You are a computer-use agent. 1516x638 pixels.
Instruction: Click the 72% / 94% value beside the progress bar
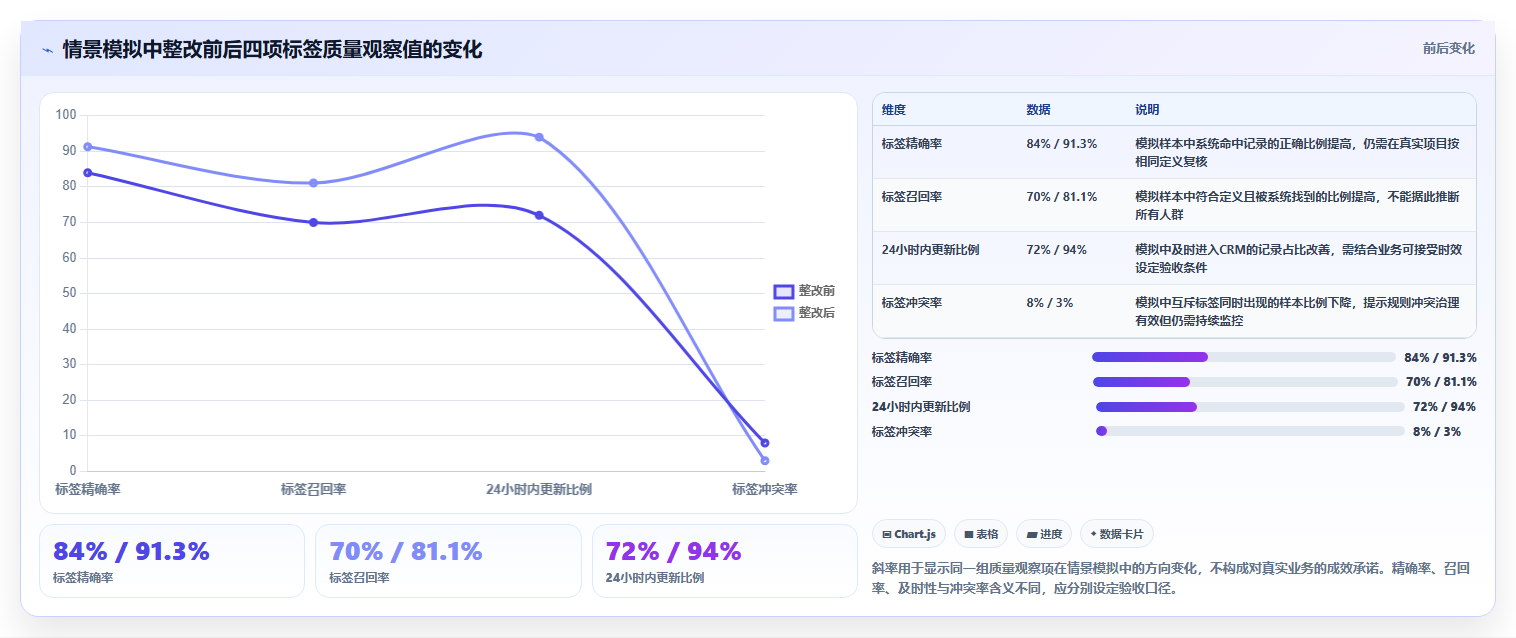[1444, 407]
